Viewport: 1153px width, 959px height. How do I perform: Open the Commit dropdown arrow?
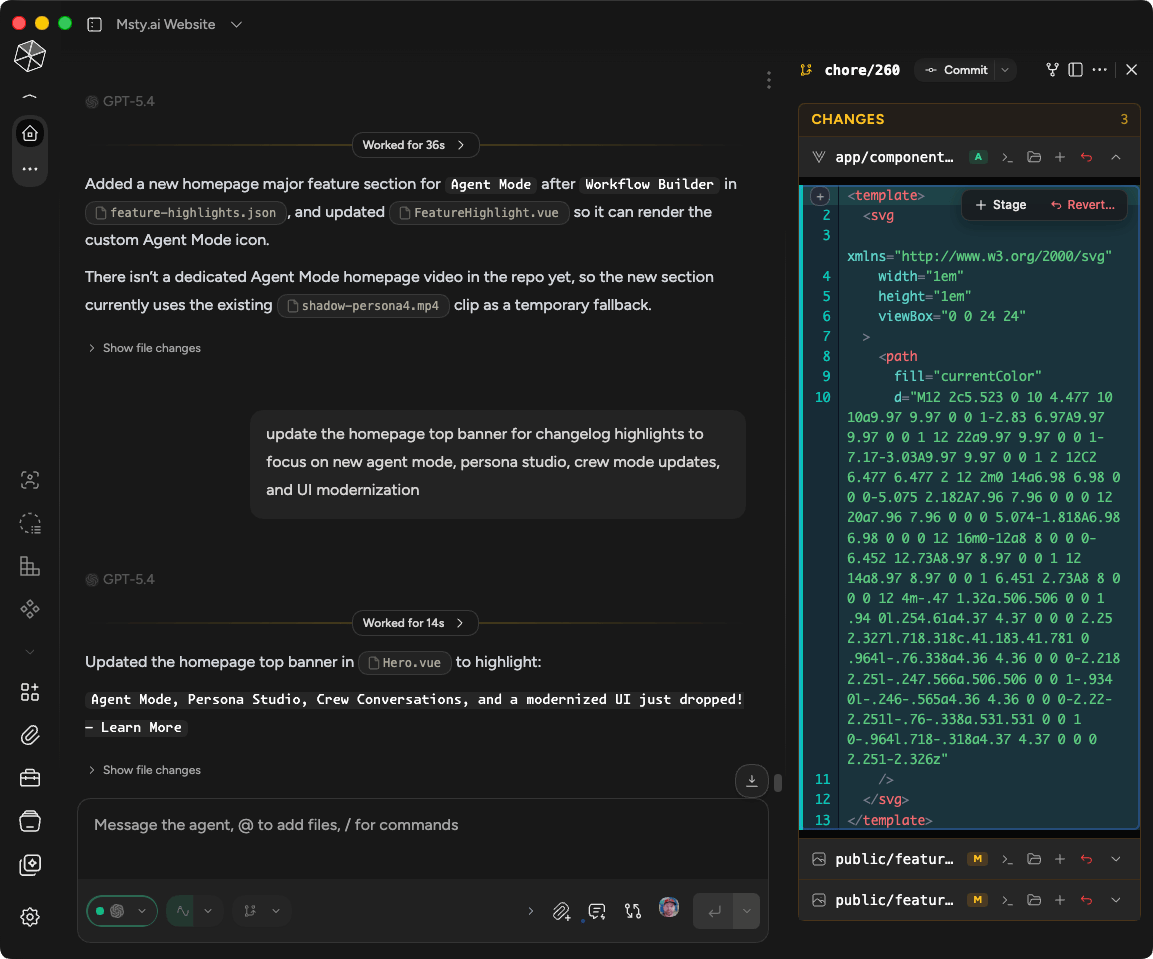point(1005,70)
